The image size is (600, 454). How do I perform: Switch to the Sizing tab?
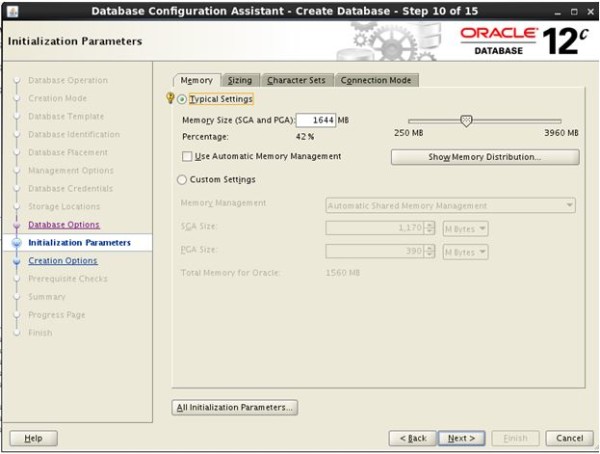[x=240, y=80]
